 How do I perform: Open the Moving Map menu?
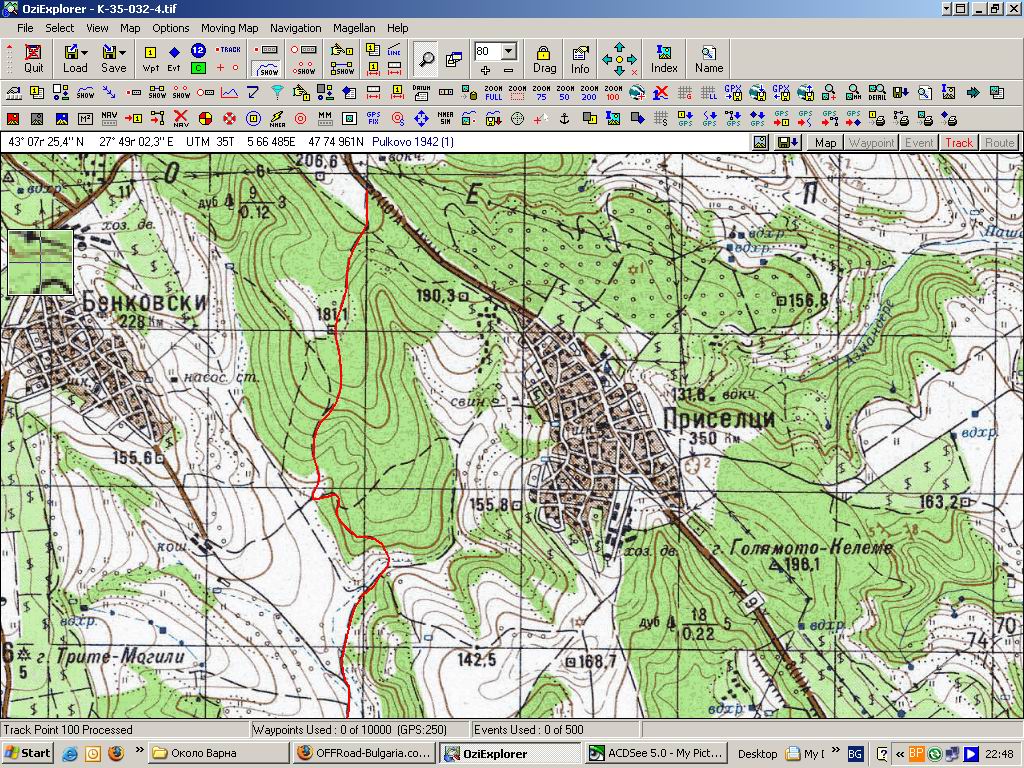click(x=229, y=28)
